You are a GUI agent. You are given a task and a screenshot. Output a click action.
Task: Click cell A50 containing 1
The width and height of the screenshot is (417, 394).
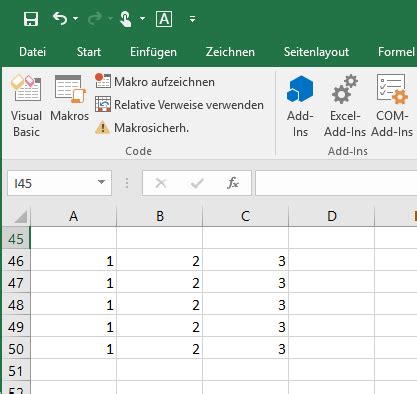[x=73, y=349]
